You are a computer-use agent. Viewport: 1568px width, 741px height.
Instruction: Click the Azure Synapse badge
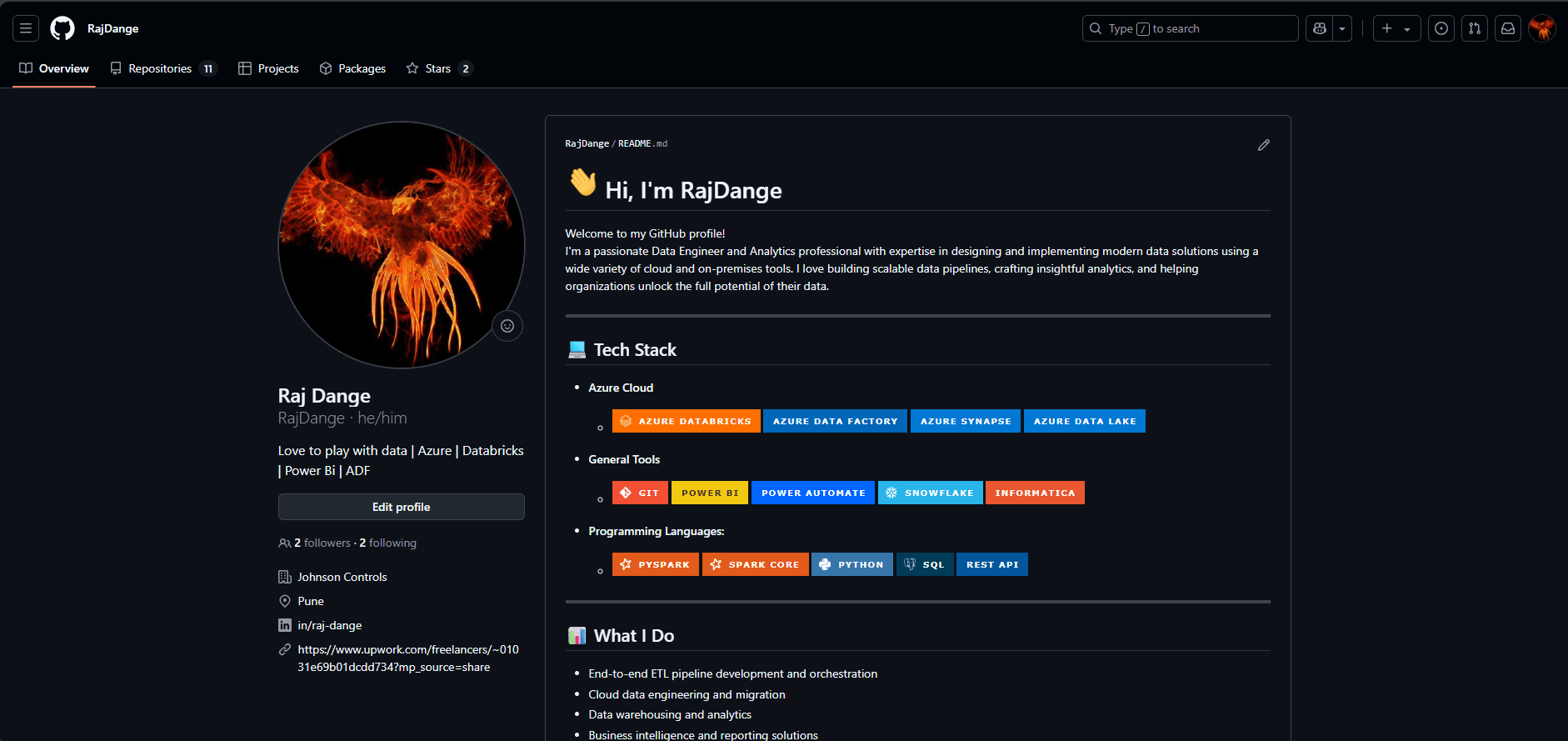point(966,421)
